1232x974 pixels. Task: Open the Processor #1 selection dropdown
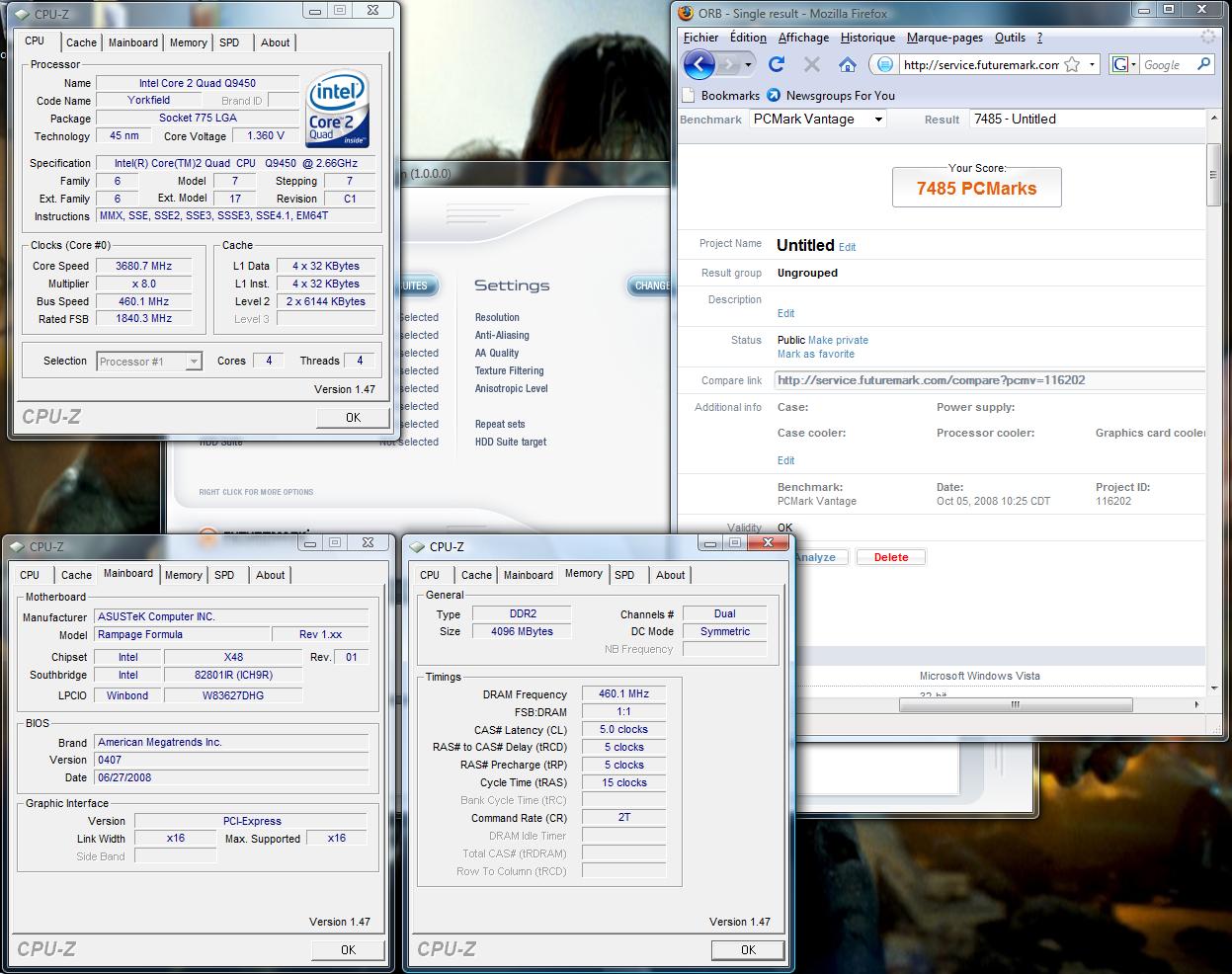pos(194,362)
